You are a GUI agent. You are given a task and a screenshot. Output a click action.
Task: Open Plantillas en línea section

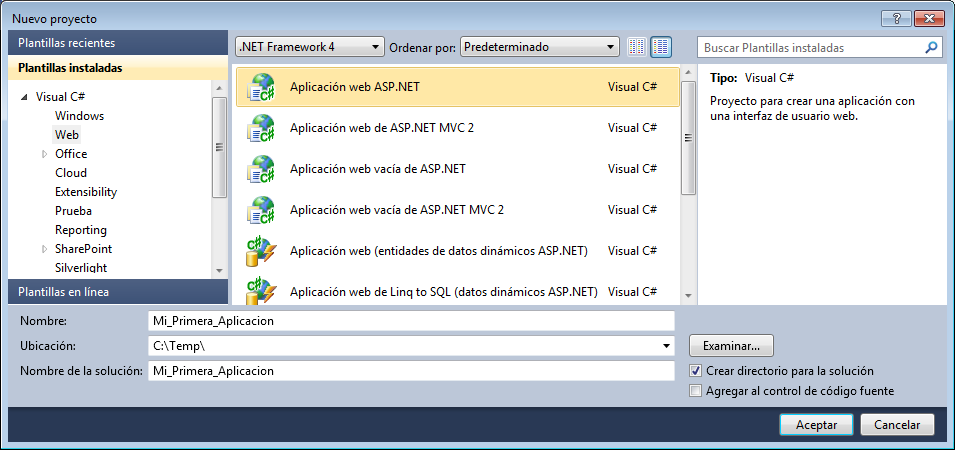tap(118, 292)
